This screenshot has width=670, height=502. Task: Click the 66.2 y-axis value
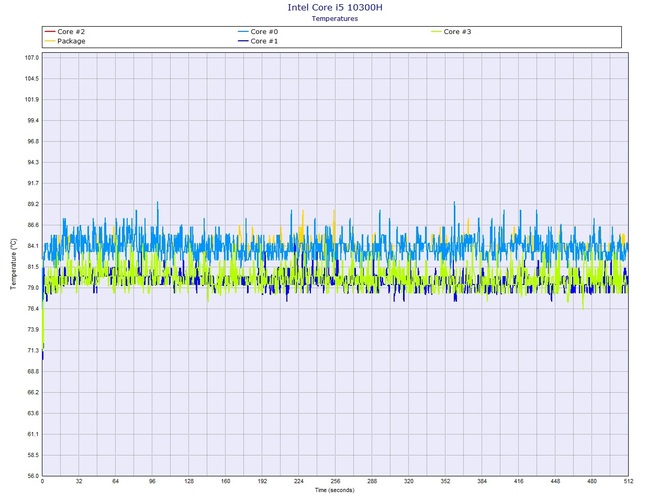33,392
